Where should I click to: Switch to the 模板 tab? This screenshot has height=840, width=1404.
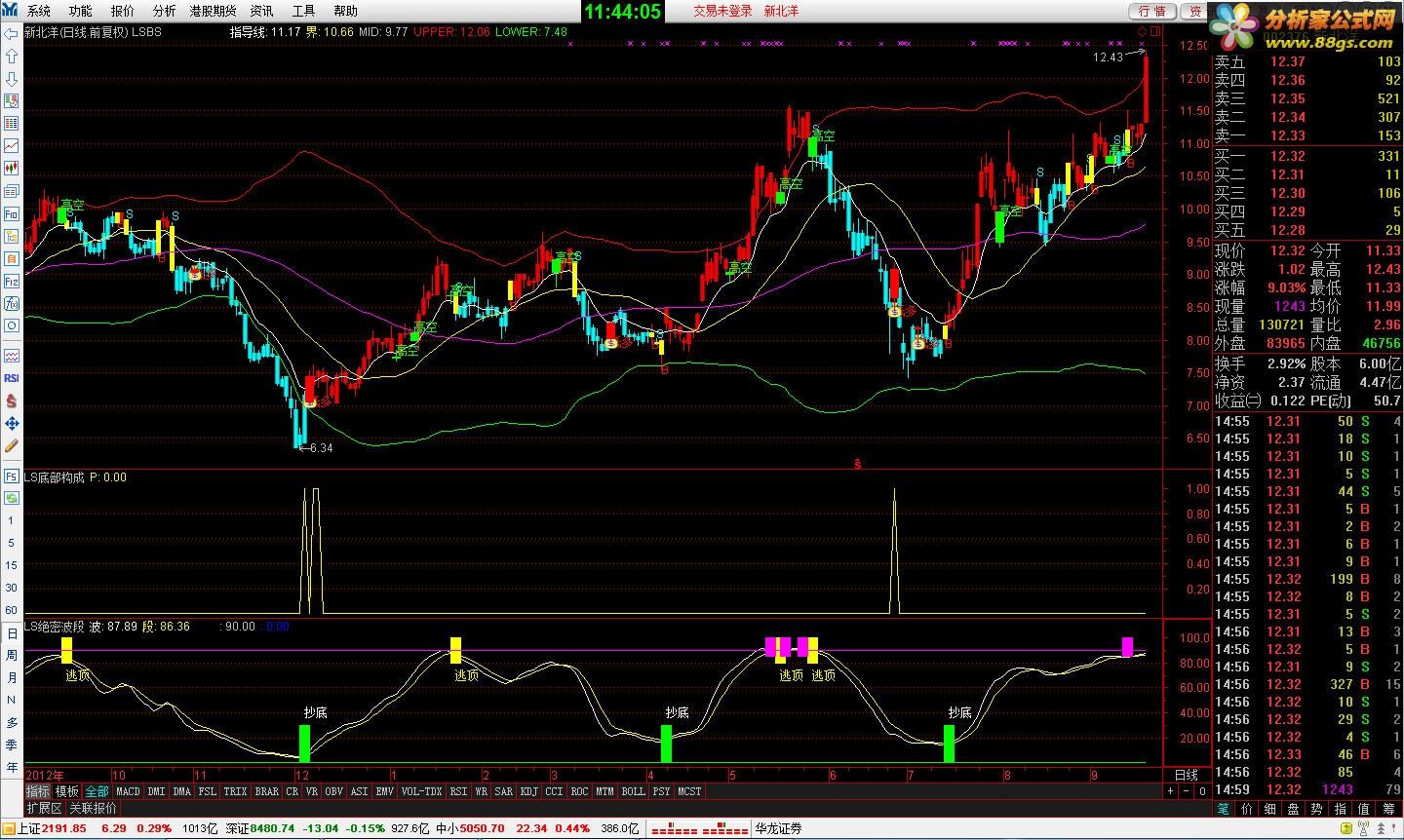67,792
